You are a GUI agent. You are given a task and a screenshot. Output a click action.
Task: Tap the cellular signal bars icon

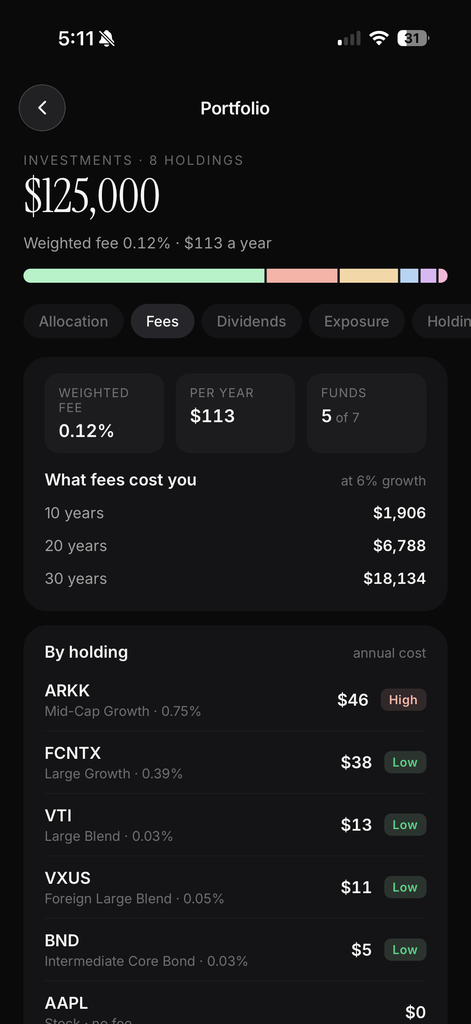349,39
